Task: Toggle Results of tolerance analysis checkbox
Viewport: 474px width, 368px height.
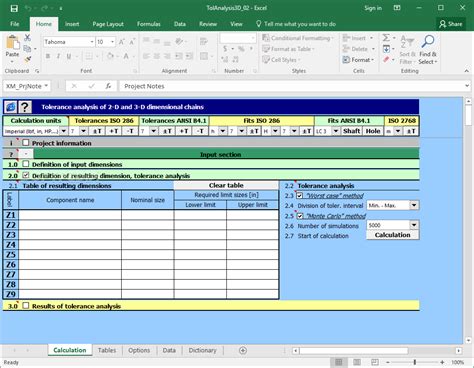Action: [26, 305]
